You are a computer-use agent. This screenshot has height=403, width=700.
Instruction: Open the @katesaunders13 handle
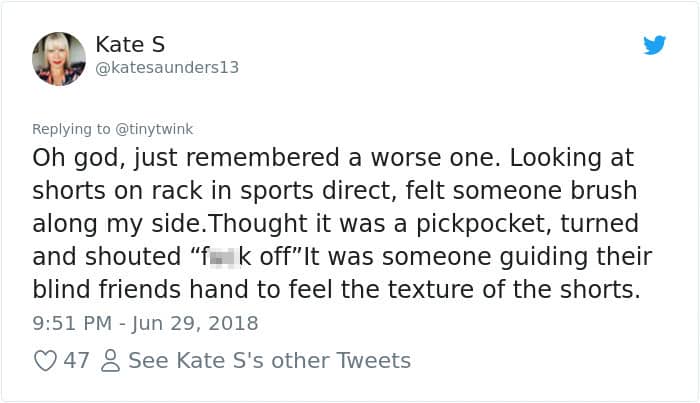tap(167, 68)
